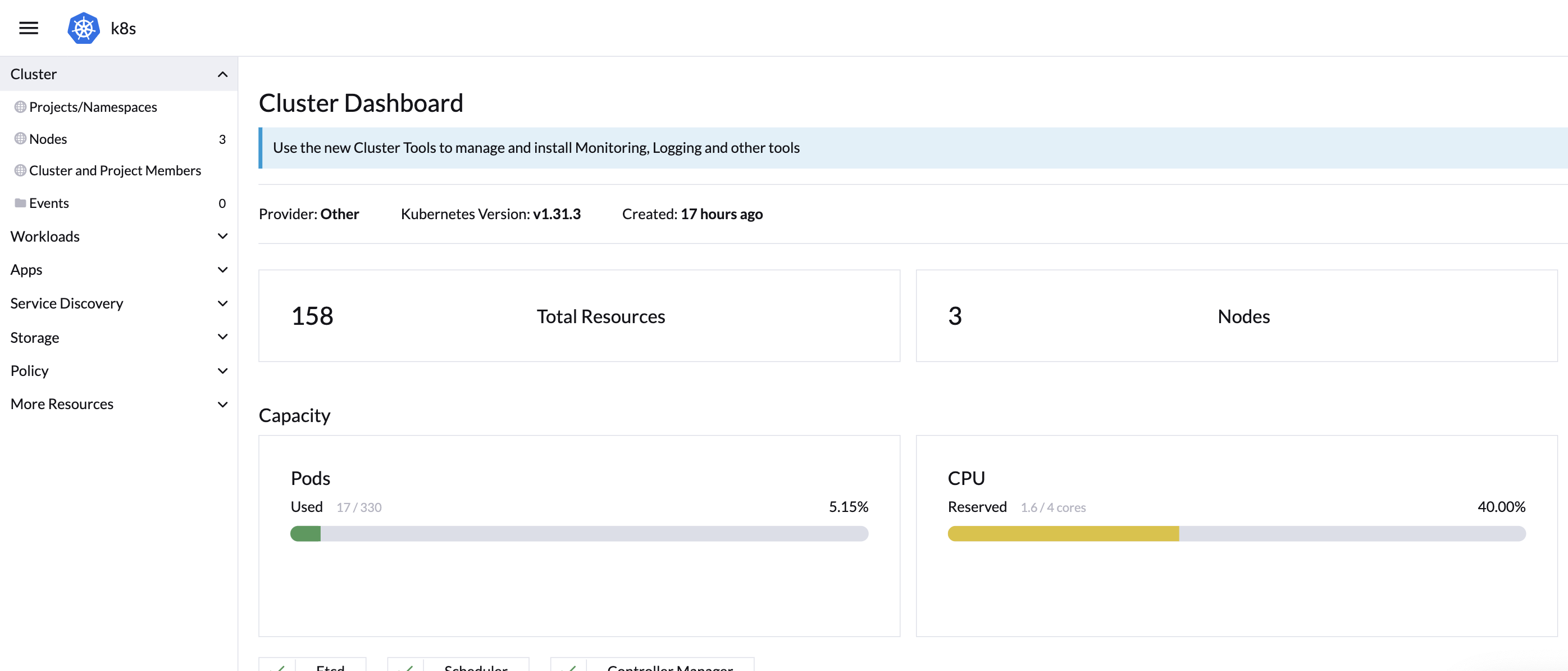Open the 3 Nodes summary card
The width and height of the screenshot is (1568, 671).
pyautogui.click(x=1236, y=316)
